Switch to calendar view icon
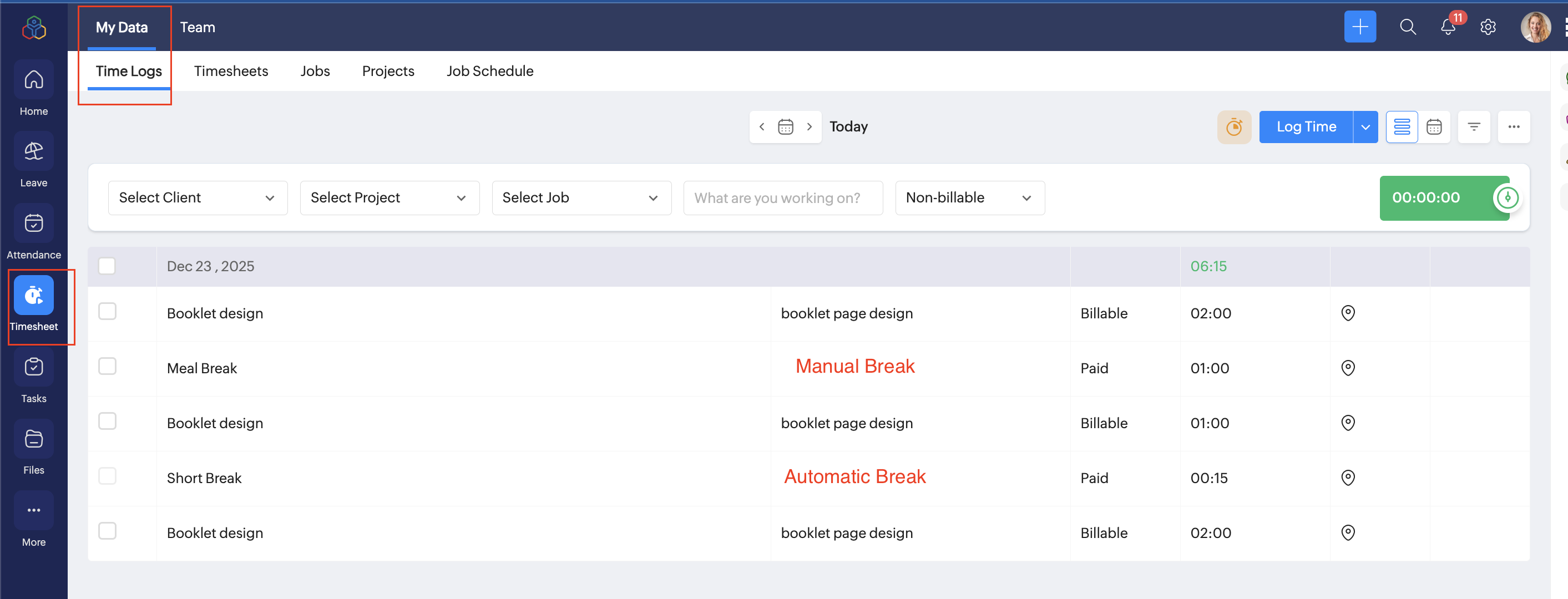The width and height of the screenshot is (1568, 599). coord(1434,127)
